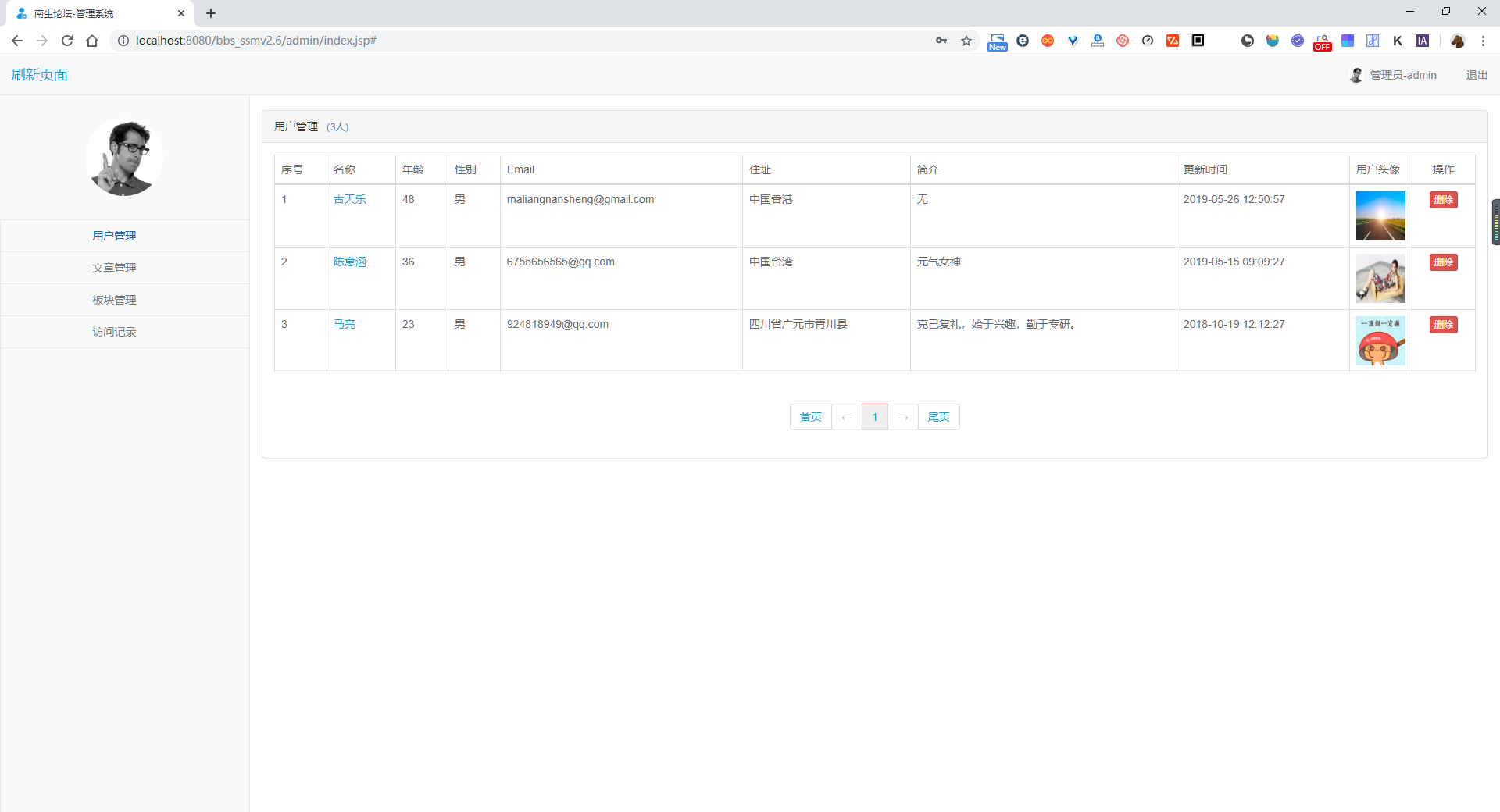Image resolution: width=1500 pixels, height=812 pixels.
Task: Click the 用户管理 (3人) panel title
Action: [x=312, y=126]
